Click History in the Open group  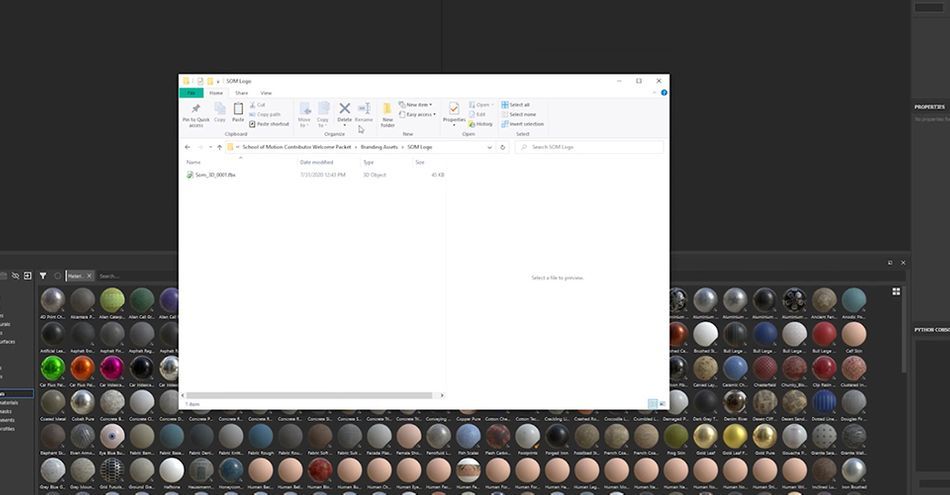pyautogui.click(x=480, y=124)
